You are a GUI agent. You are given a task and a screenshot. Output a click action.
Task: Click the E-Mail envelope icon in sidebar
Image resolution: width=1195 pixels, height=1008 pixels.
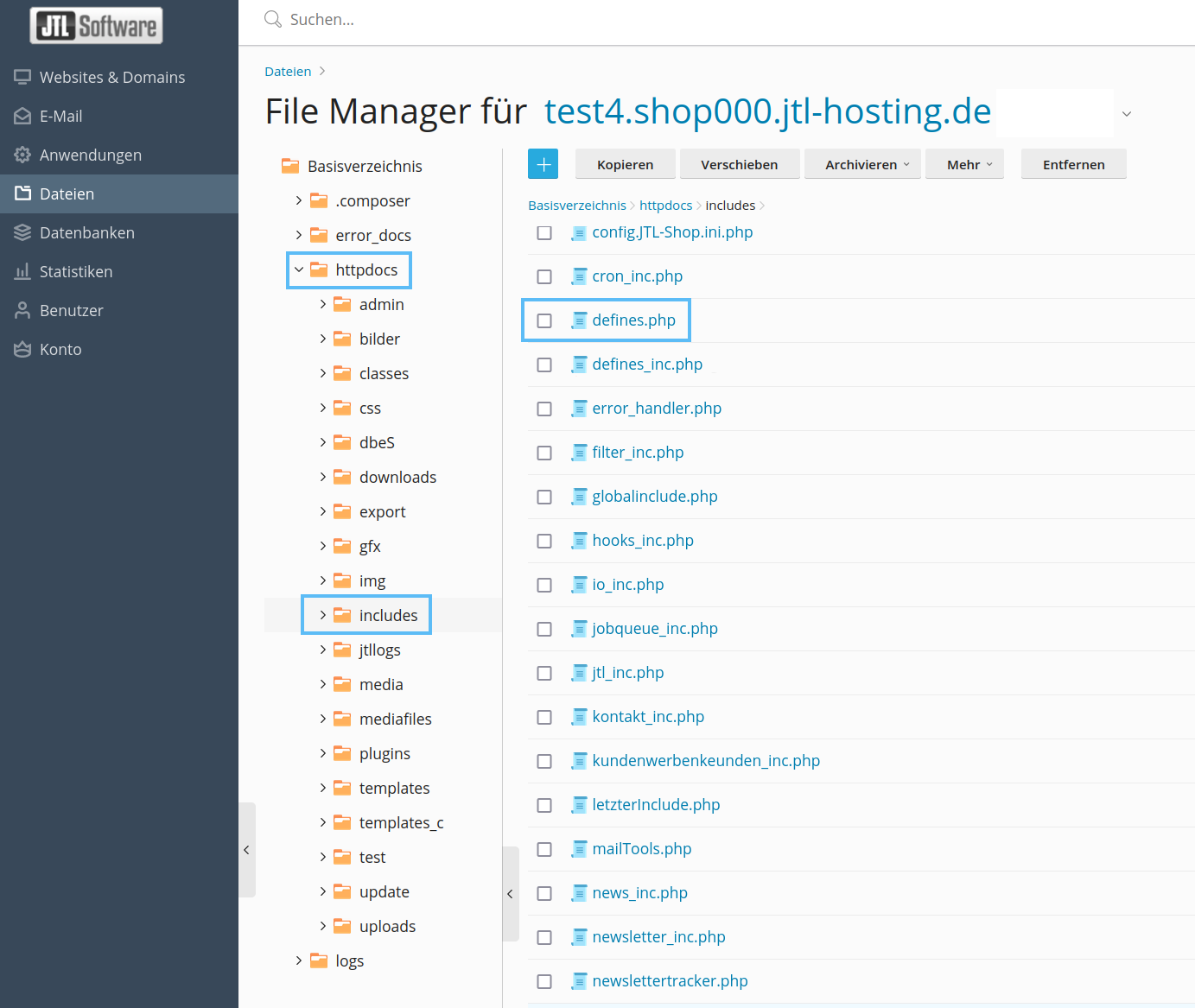point(22,116)
